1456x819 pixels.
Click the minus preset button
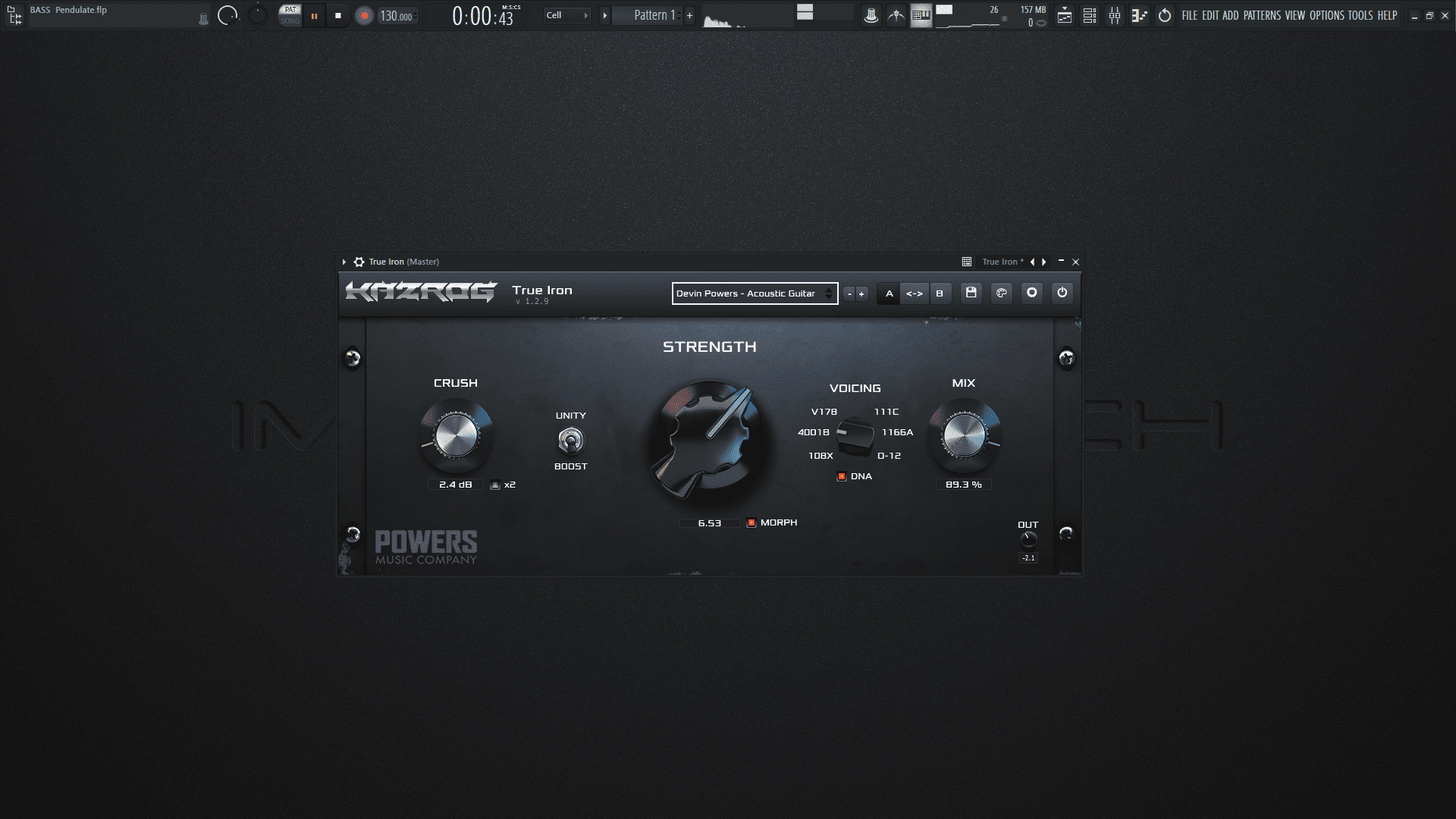pos(849,293)
